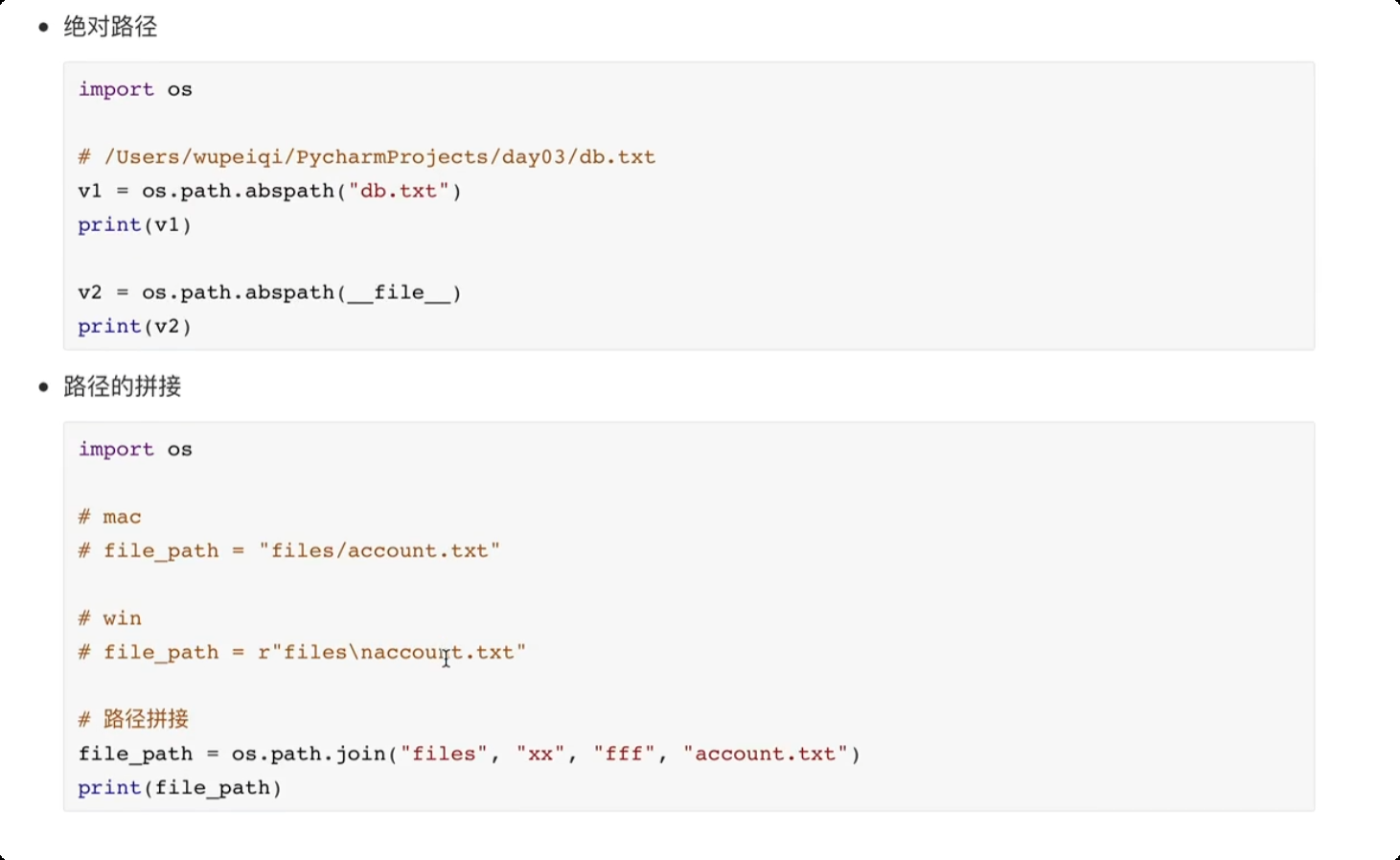Click the # mac comment
This screenshot has height=860, width=1400.
point(110,517)
